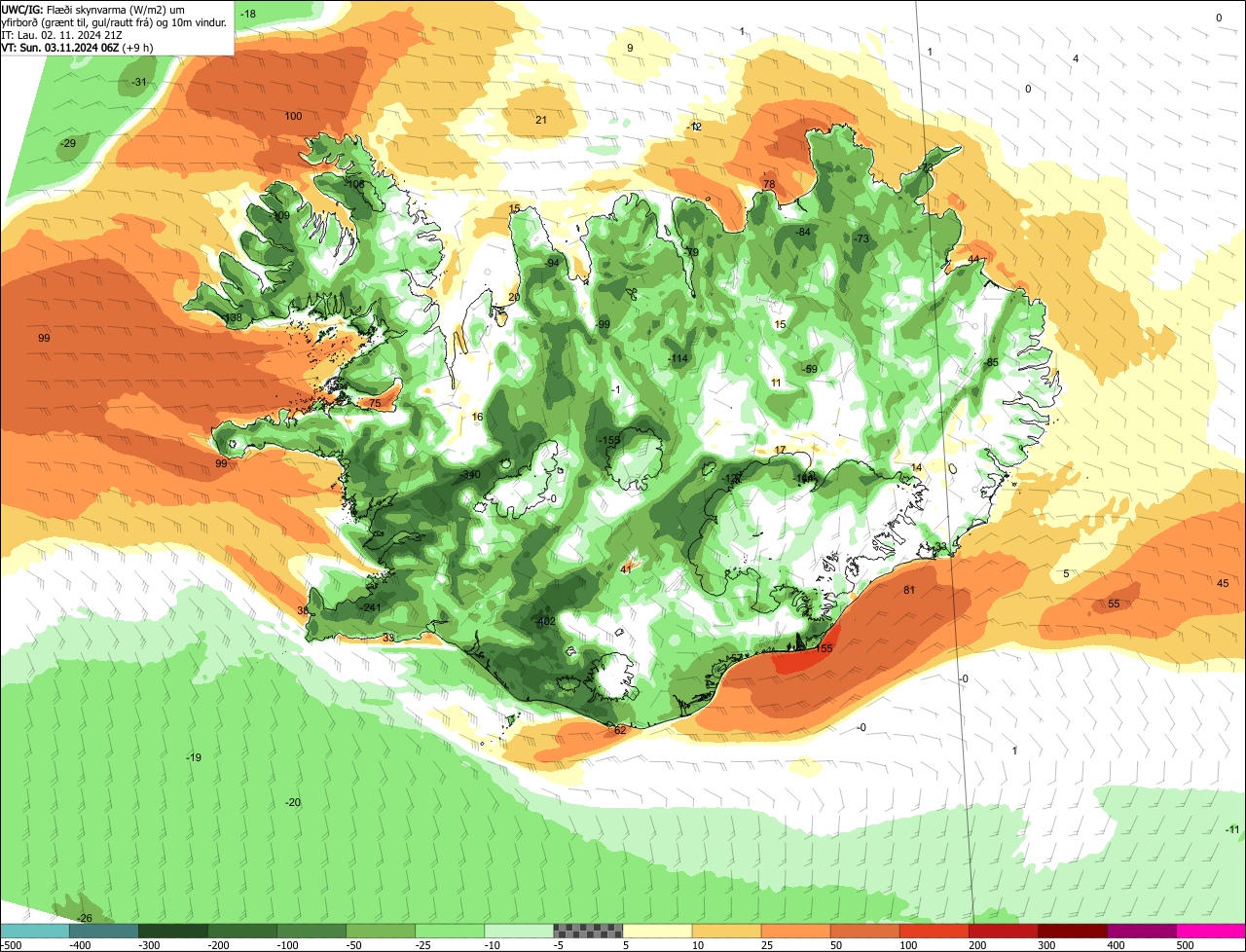Screen dimensions: 1246x952
Task: Select the pale yellow 5 to 10 legend swatch
Action: (657, 931)
